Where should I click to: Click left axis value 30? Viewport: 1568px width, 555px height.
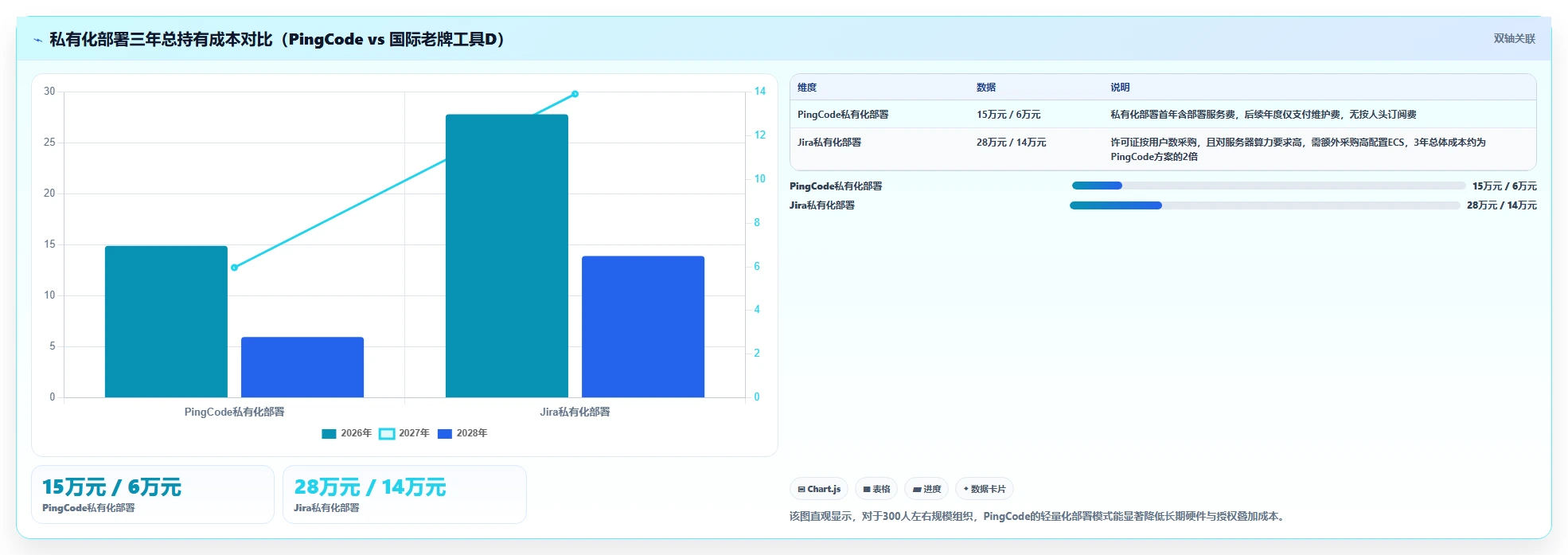[x=49, y=92]
